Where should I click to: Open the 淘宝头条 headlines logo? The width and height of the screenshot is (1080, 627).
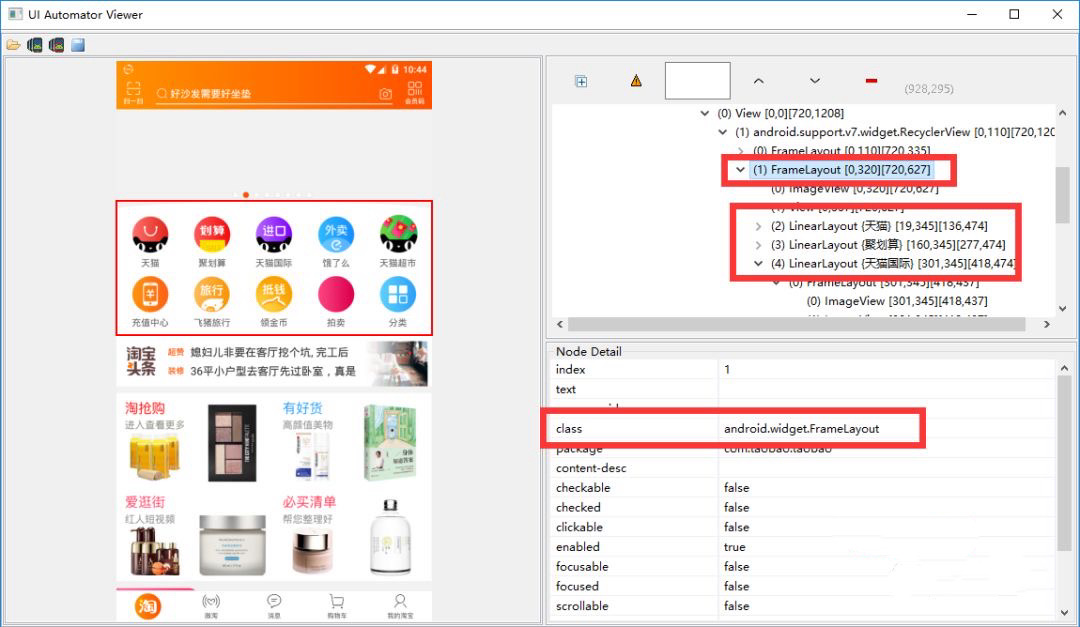pos(141,361)
